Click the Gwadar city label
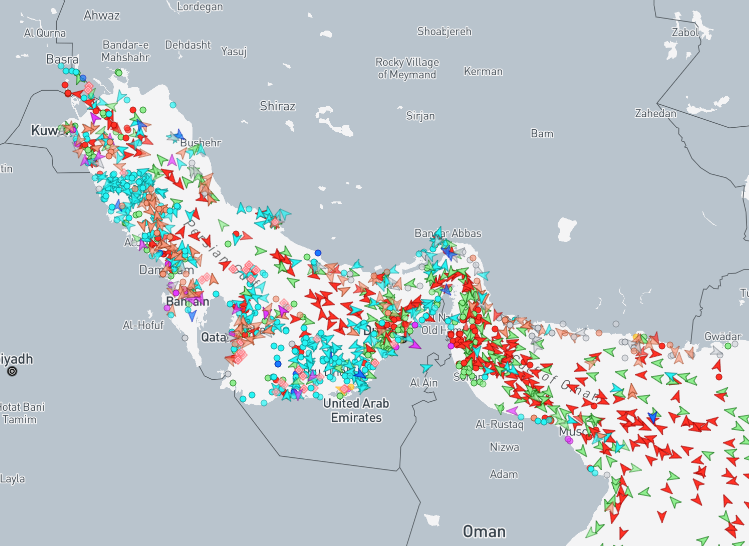 click(723, 336)
